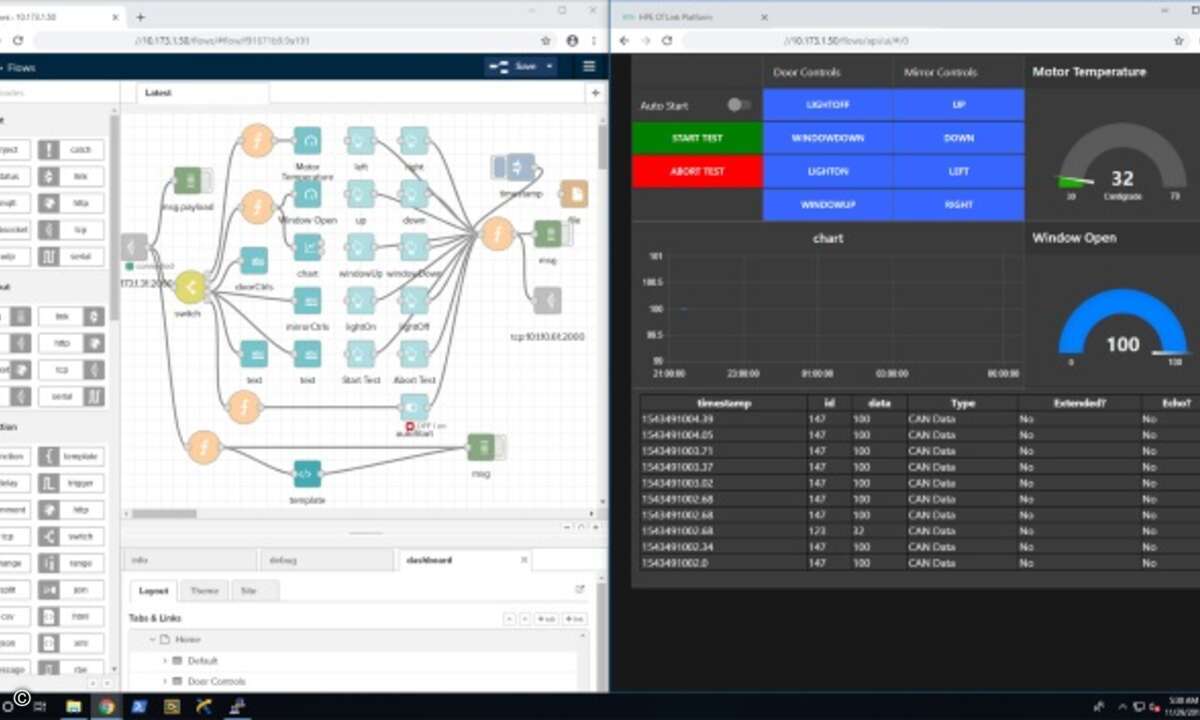Select the lightOff button node
1200x720 pixels.
pos(414,301)
